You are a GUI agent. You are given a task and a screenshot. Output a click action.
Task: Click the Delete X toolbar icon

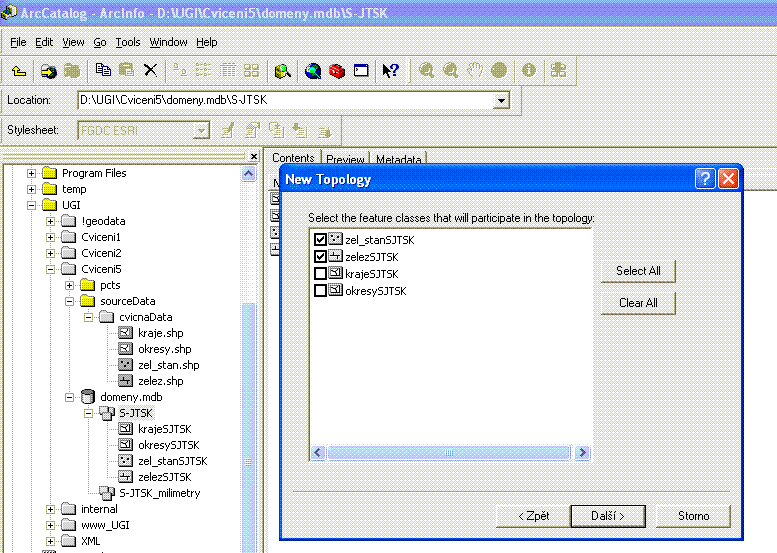click(x=151, y=70)
